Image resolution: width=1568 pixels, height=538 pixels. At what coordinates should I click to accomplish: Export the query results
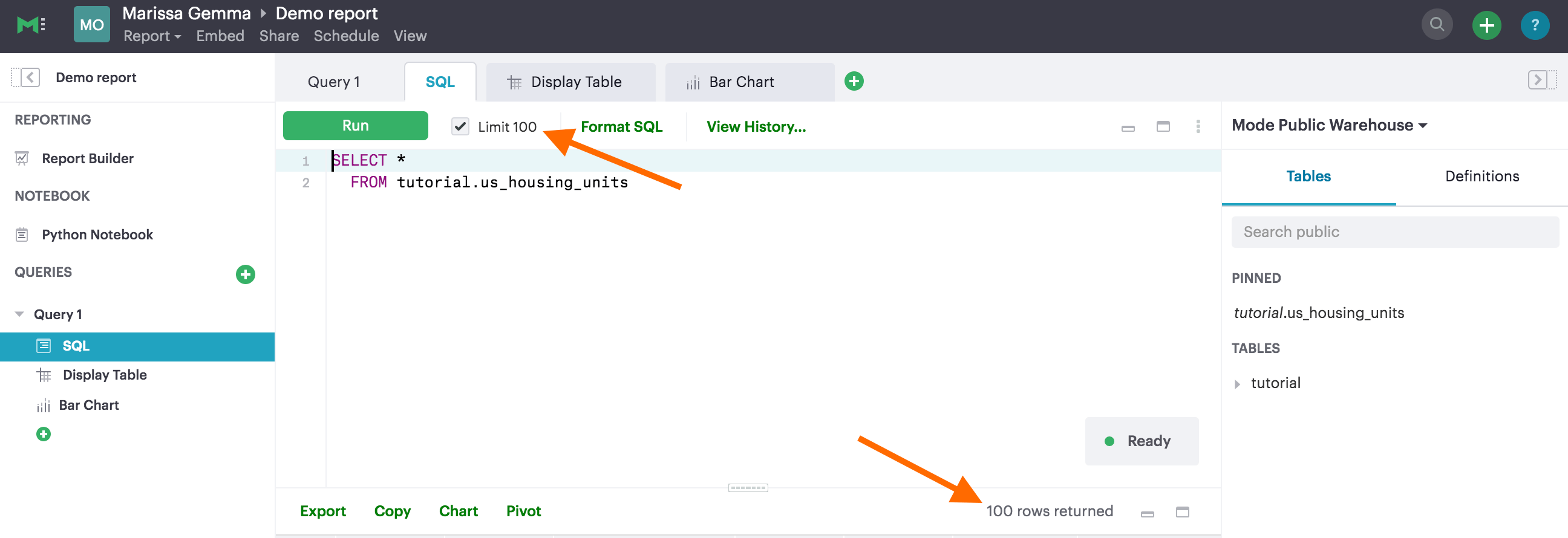click(x=322, y=511)
